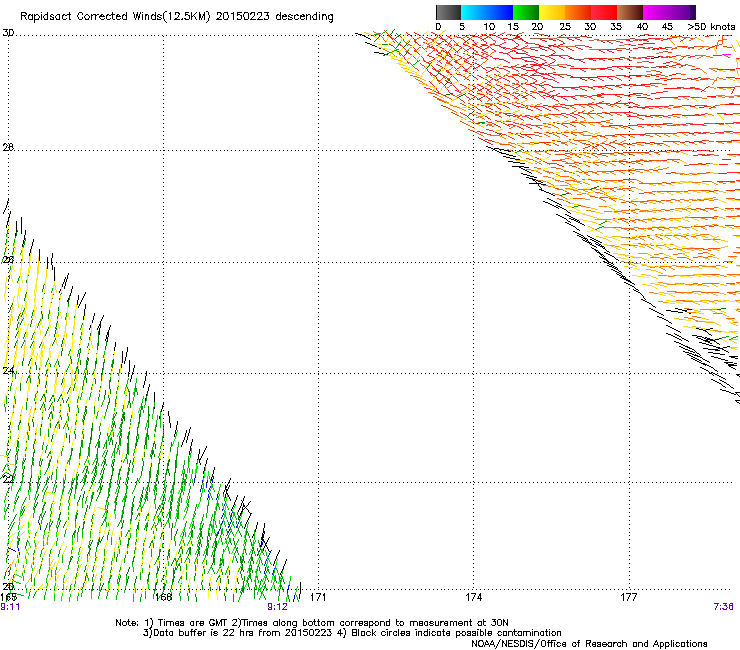740x650 pixels.
Task: Click the orange 25-30 knots color segment
Action: click(x=578, y=12)
